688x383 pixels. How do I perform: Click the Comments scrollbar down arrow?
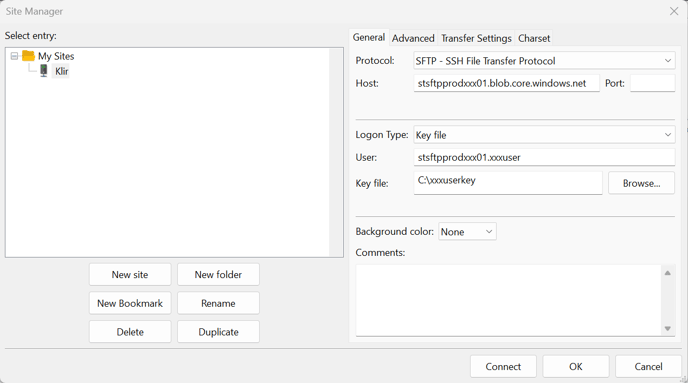(667, 328)
